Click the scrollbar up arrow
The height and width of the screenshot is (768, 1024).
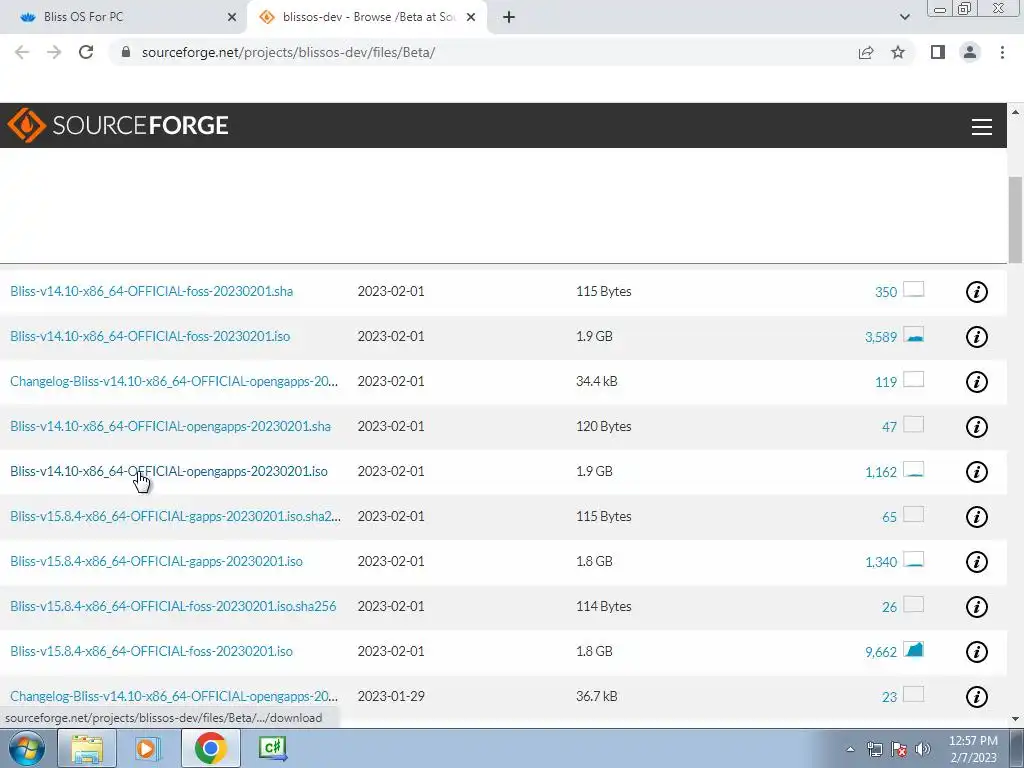(1015, 112)
